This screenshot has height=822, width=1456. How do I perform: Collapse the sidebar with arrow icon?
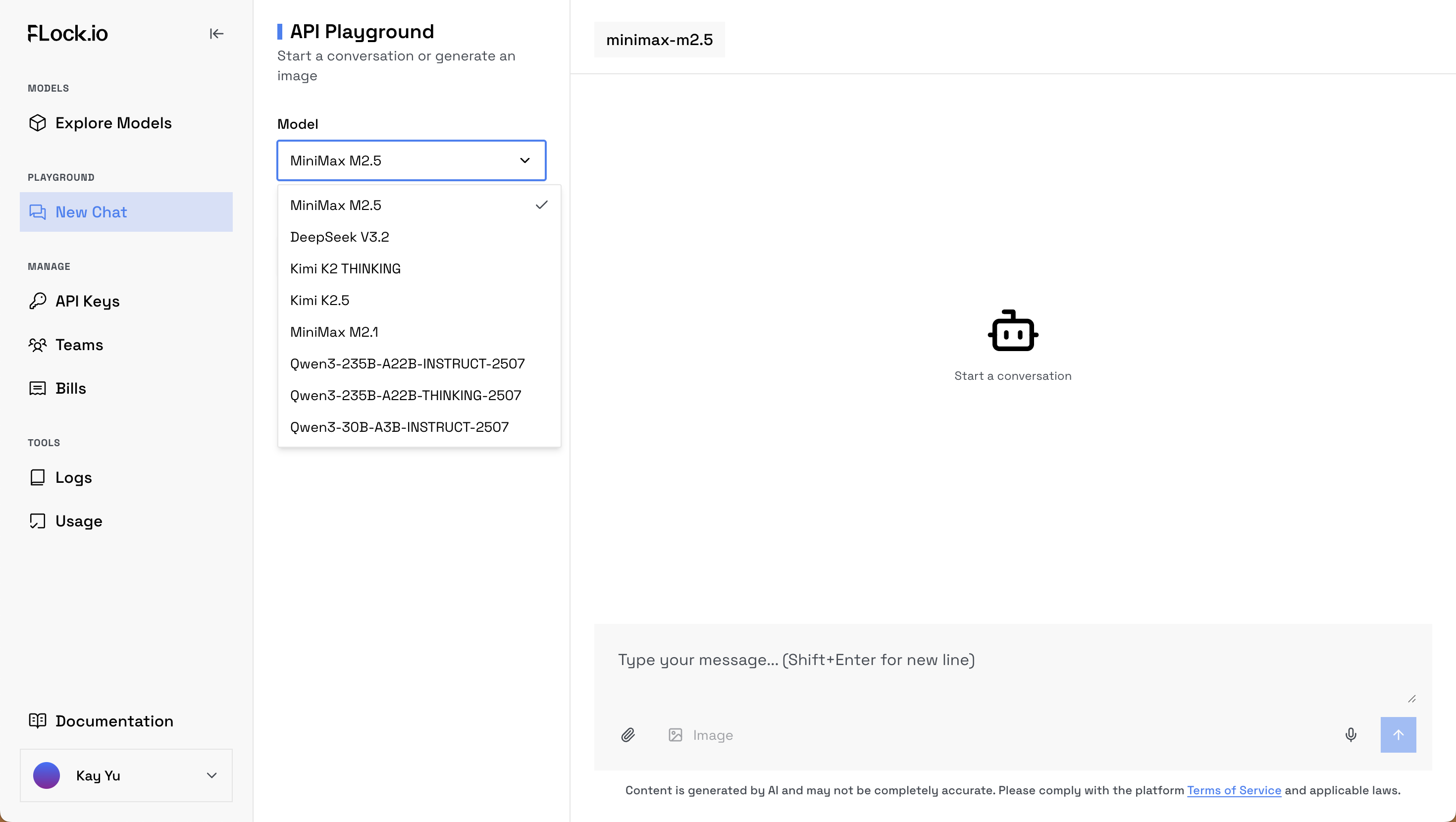click(216, 34)
